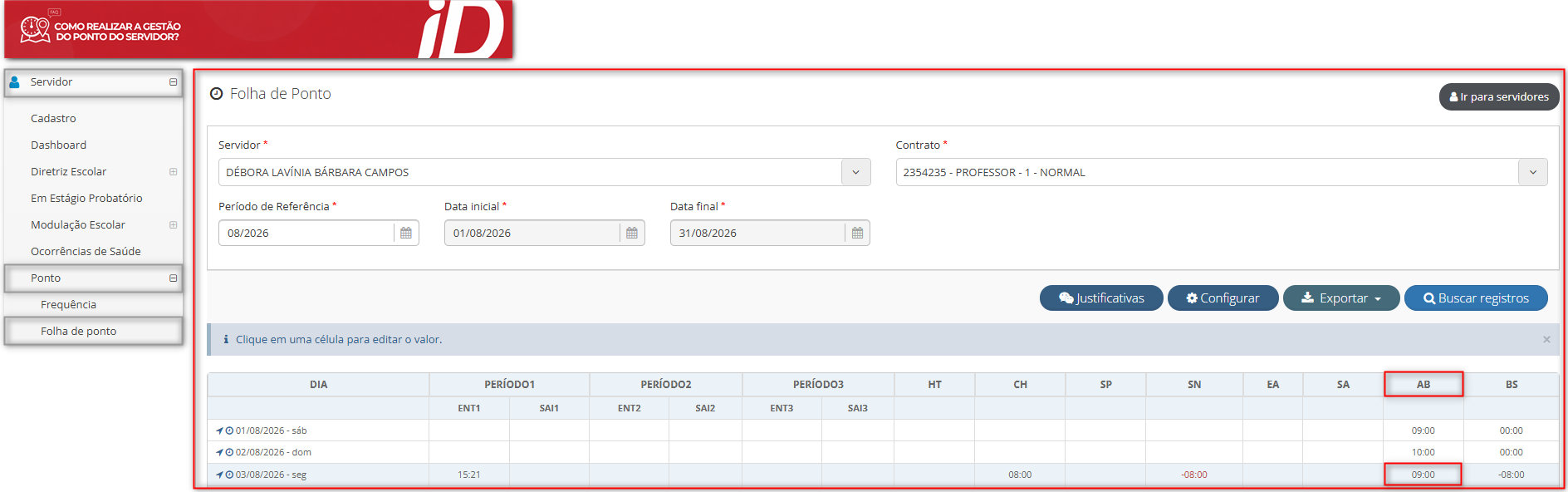Click the location arrow icon for 01/08/2026
This screenshot has height=492, width=1568.
pos(219,430)
